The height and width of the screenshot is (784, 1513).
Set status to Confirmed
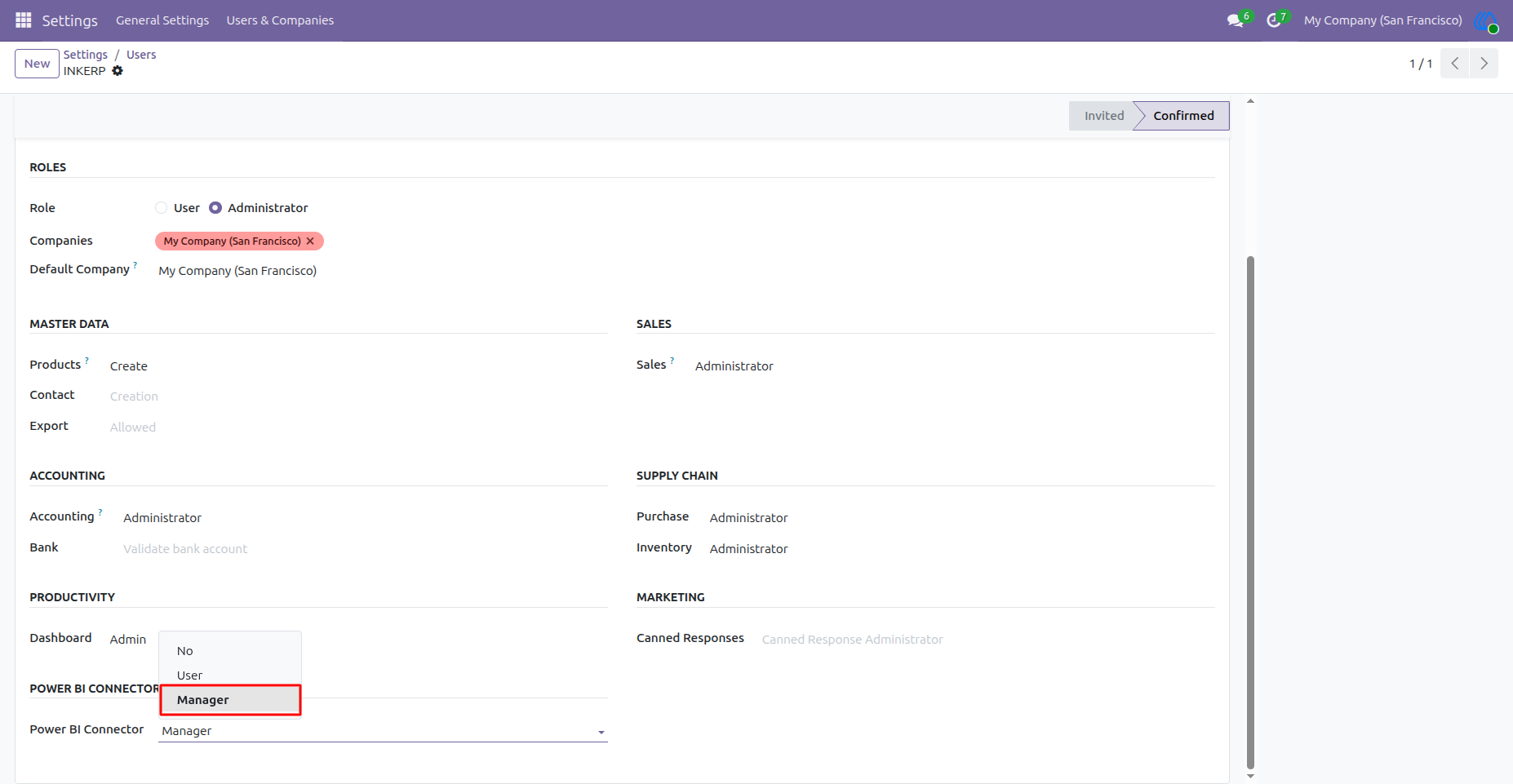(1183, 116)
